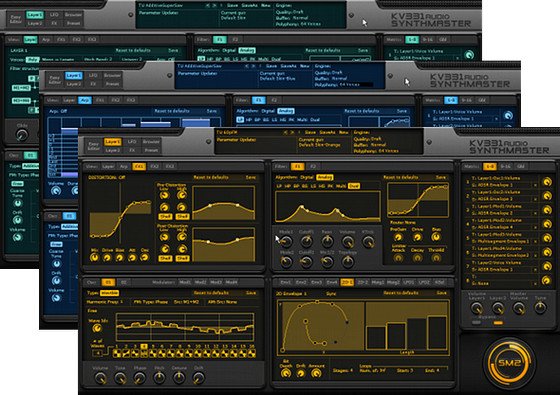560x395 pixels.
Task: Open the Env1 envelope tab
Action: click(x=285, y=282)
